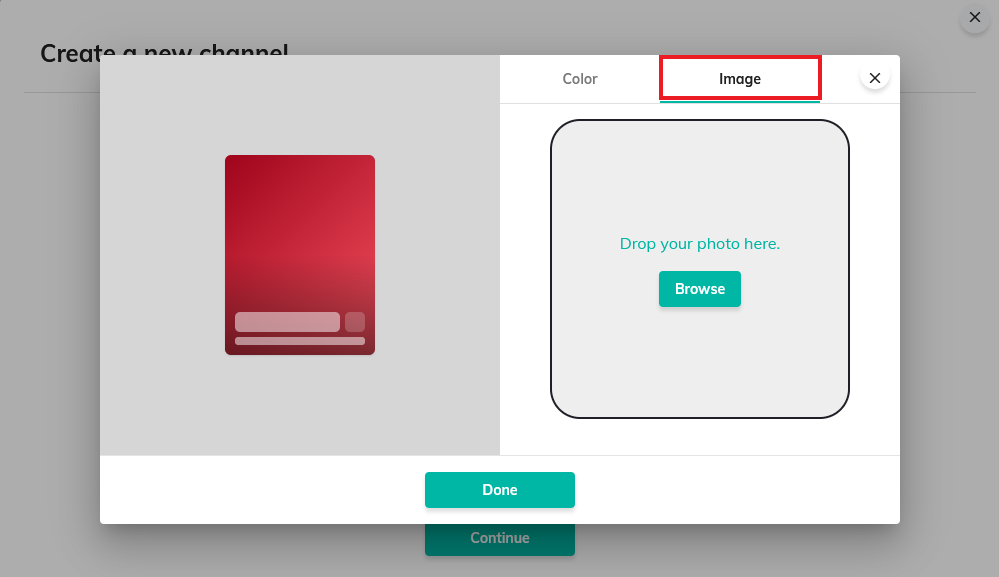Close the Create a new channel page
Screen dimensions: 999x577
[975, 18]
